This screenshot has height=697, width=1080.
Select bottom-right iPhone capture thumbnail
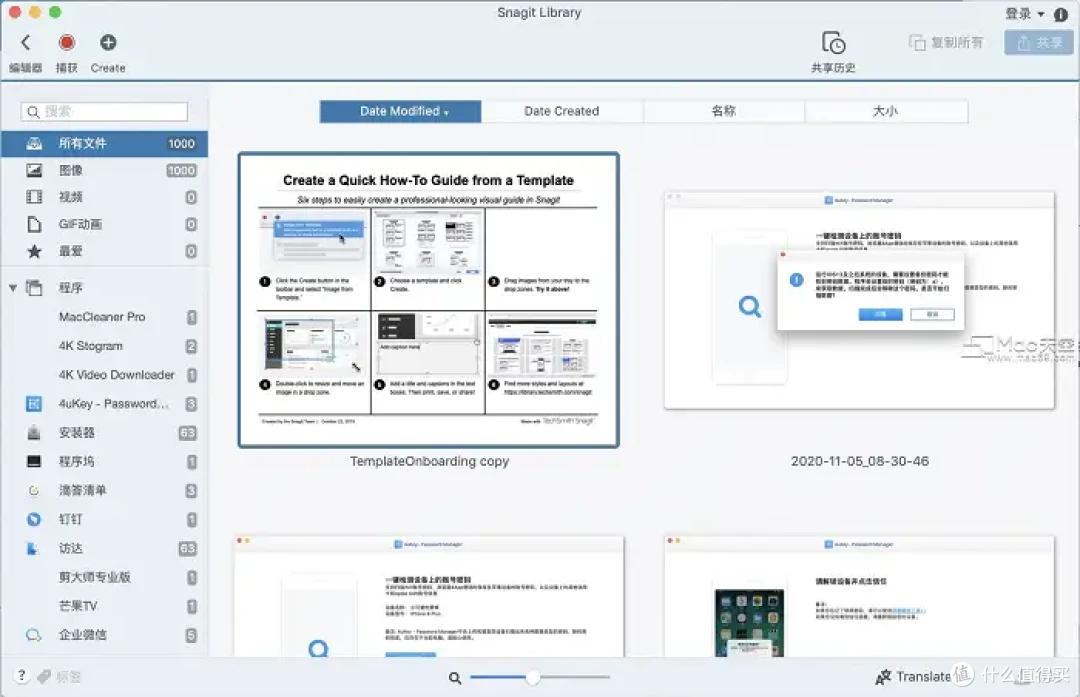click(859, 596)
